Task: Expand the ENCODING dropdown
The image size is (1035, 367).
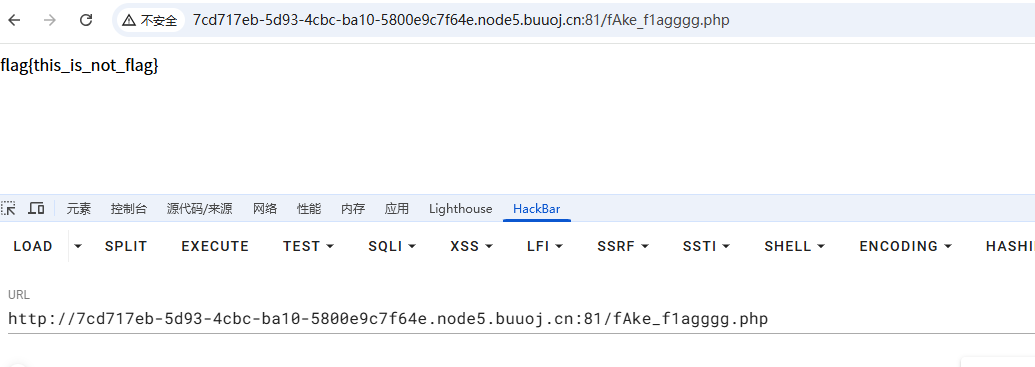Action: coord(905,246)
